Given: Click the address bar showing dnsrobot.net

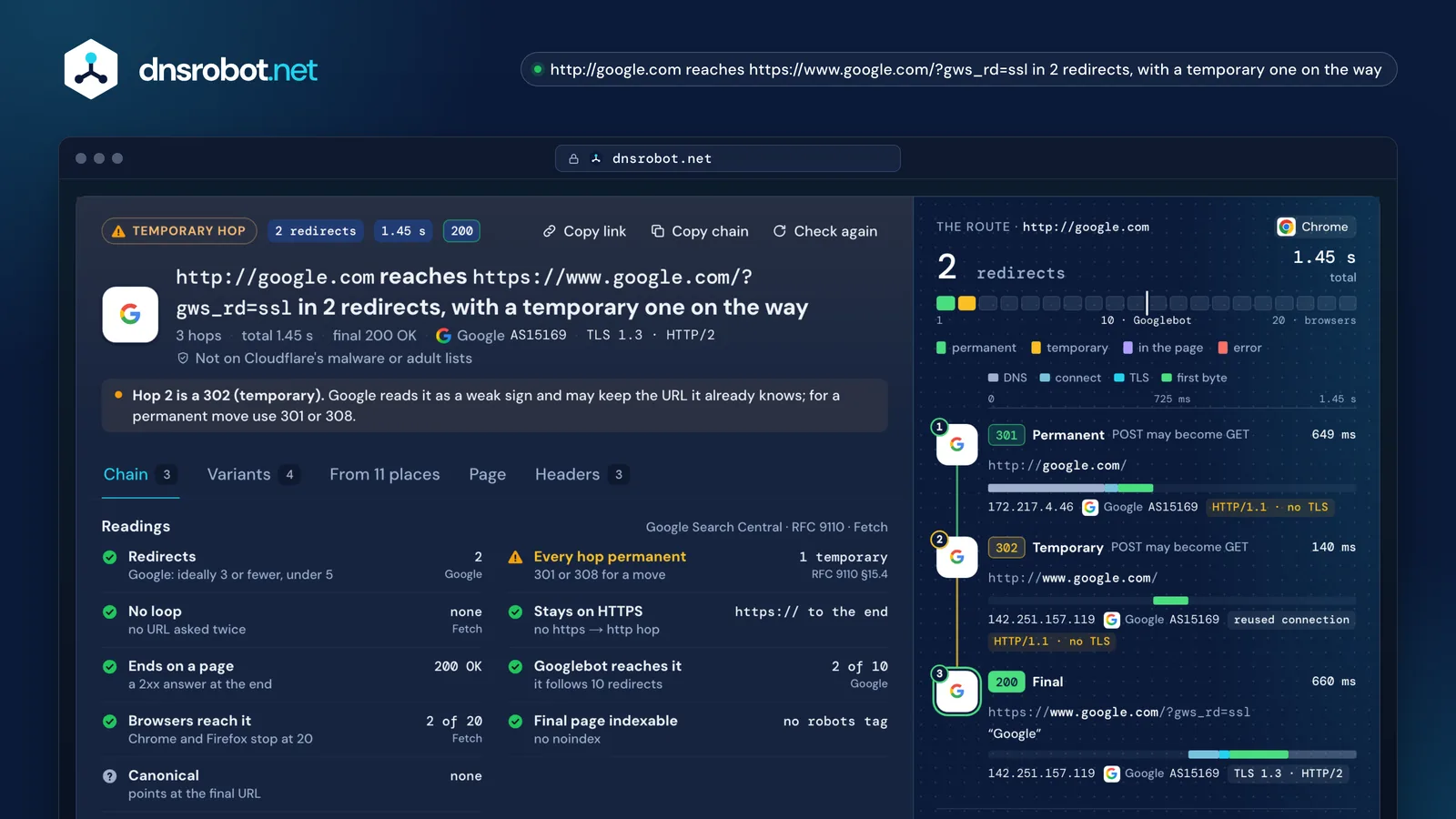Looking at the screenshot, I should click(728, 158).
